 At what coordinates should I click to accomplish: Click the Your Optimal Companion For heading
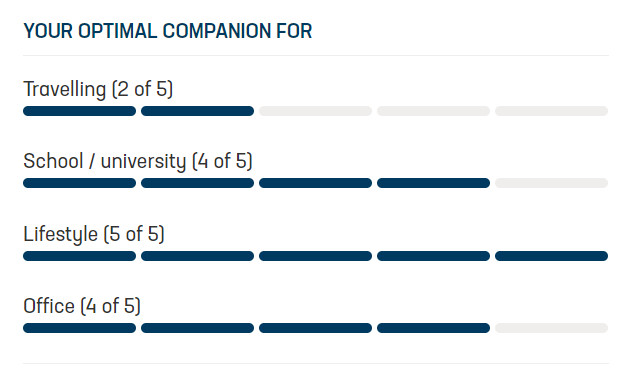point(168,31)
